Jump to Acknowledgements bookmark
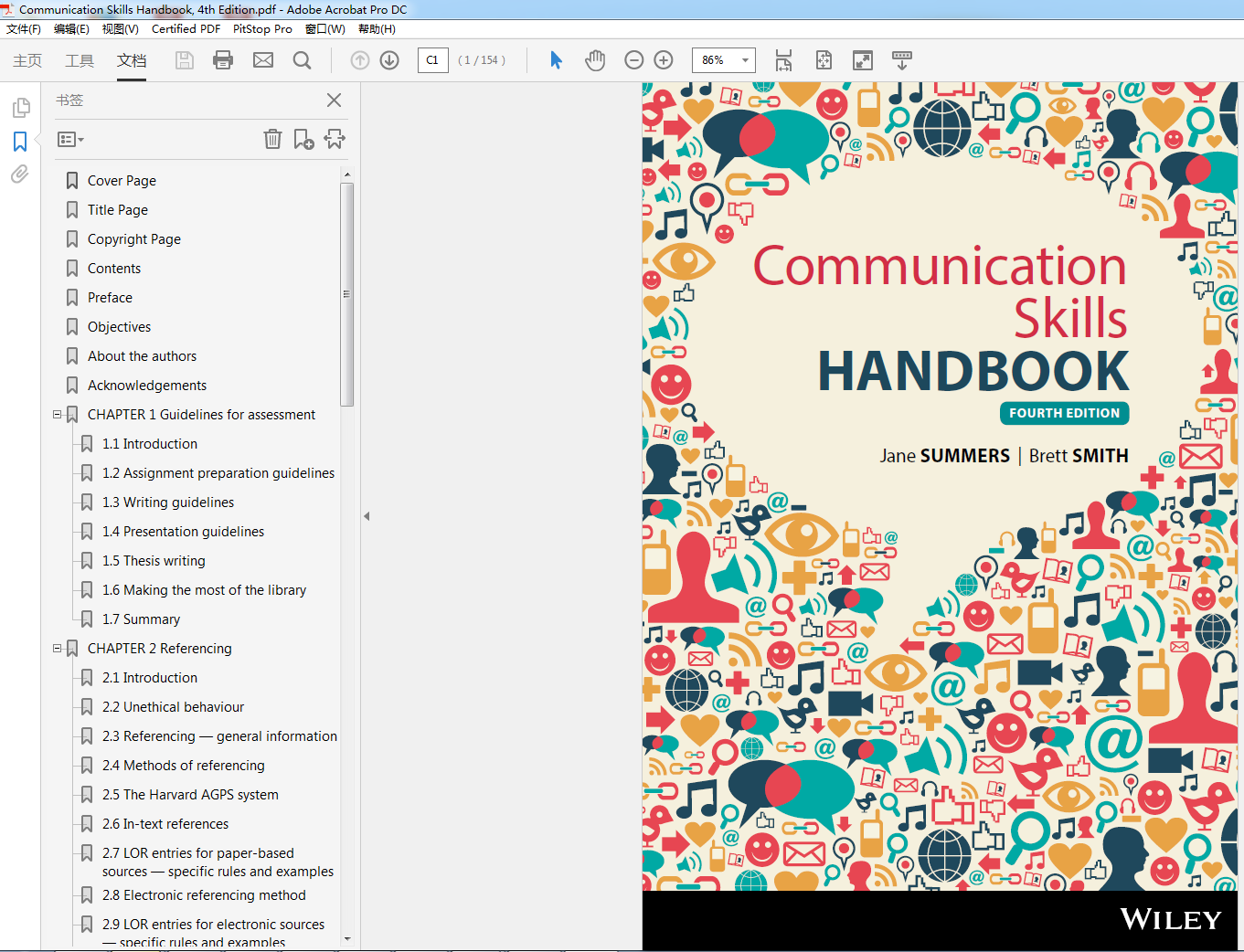 tap(147, 386)
